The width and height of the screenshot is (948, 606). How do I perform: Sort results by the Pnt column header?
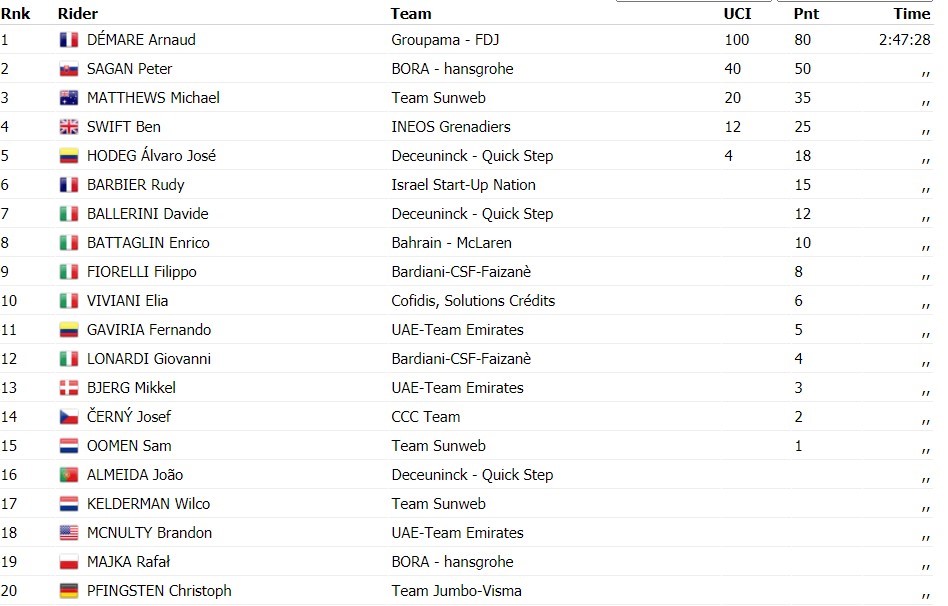tap(807, 14)
